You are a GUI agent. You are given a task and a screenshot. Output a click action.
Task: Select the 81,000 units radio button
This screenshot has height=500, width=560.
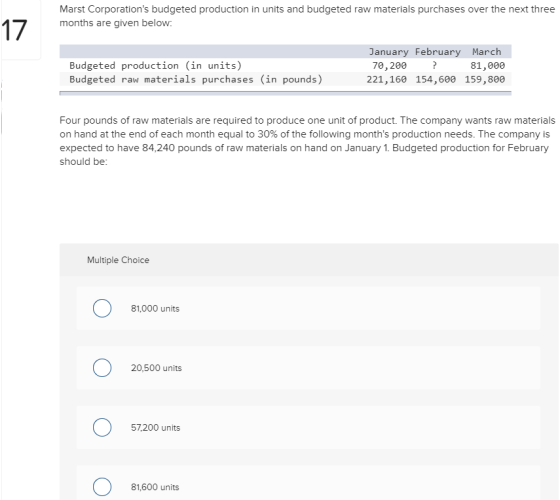102,308
